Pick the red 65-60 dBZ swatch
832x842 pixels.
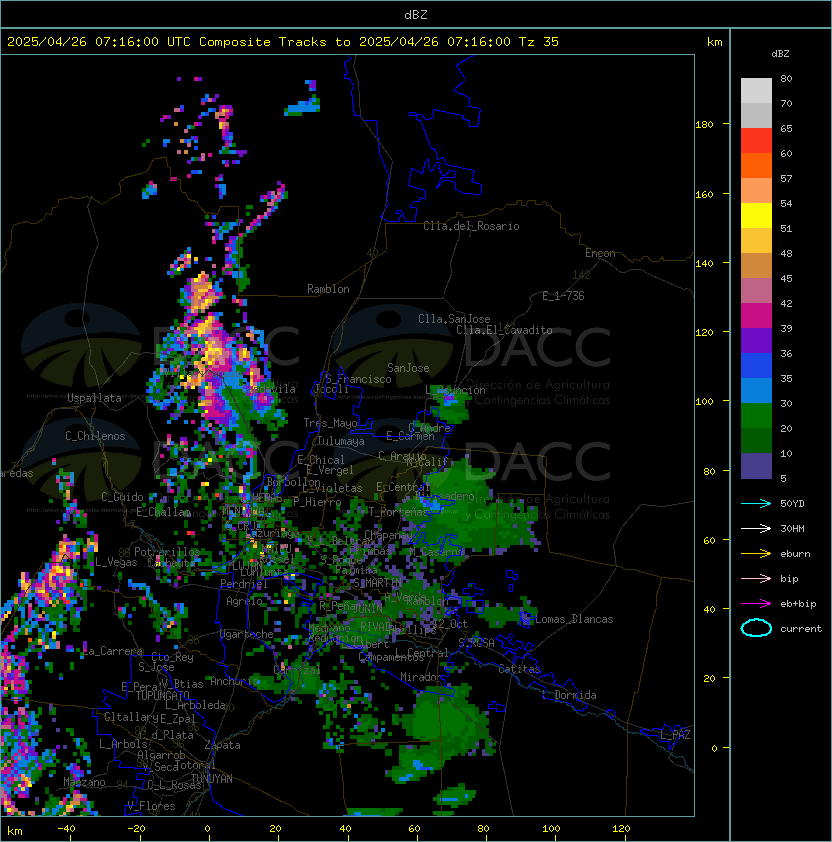point(756,141)
